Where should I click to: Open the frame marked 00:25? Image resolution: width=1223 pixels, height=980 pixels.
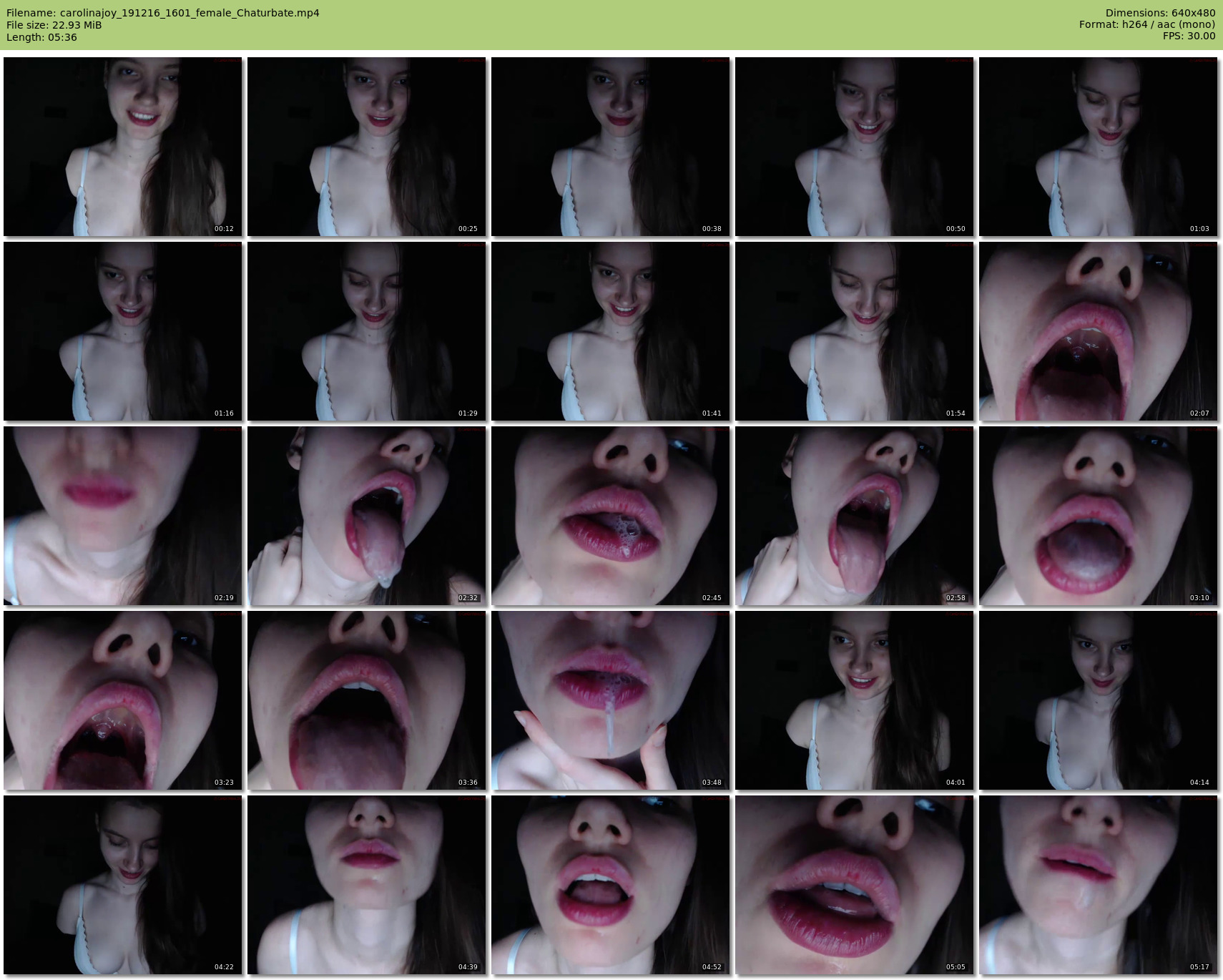[x=366, y=147]
